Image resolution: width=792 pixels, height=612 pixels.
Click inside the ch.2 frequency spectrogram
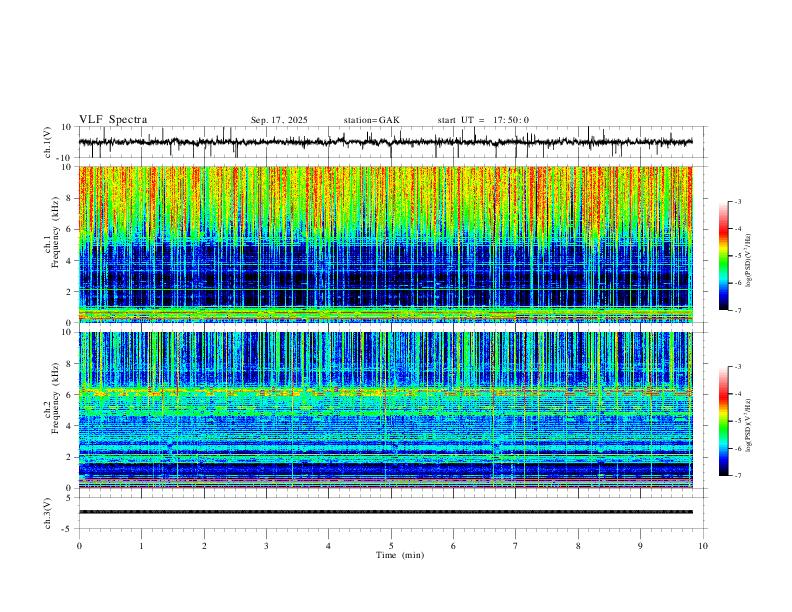tap(385, 410)
